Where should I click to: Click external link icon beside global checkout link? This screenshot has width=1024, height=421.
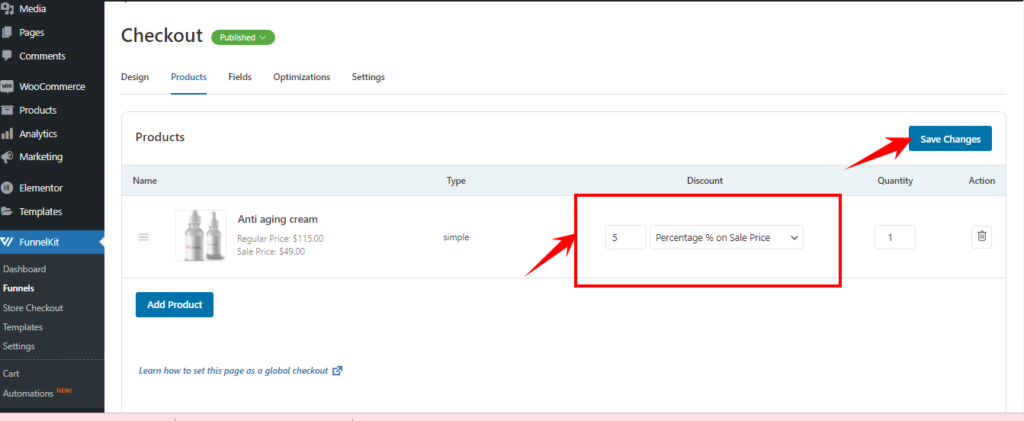[338, 371]
